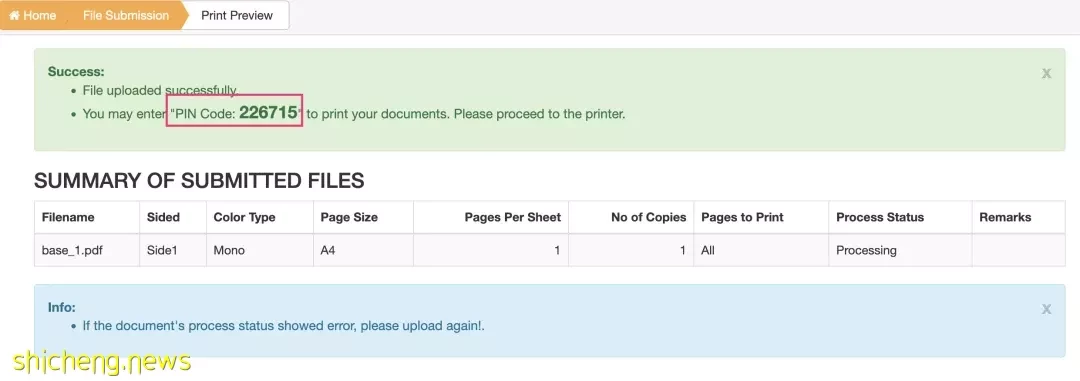Click the Home house icon in breadcrumb
This screenshot has height=381, width=1080.
[x=14, y=15]
